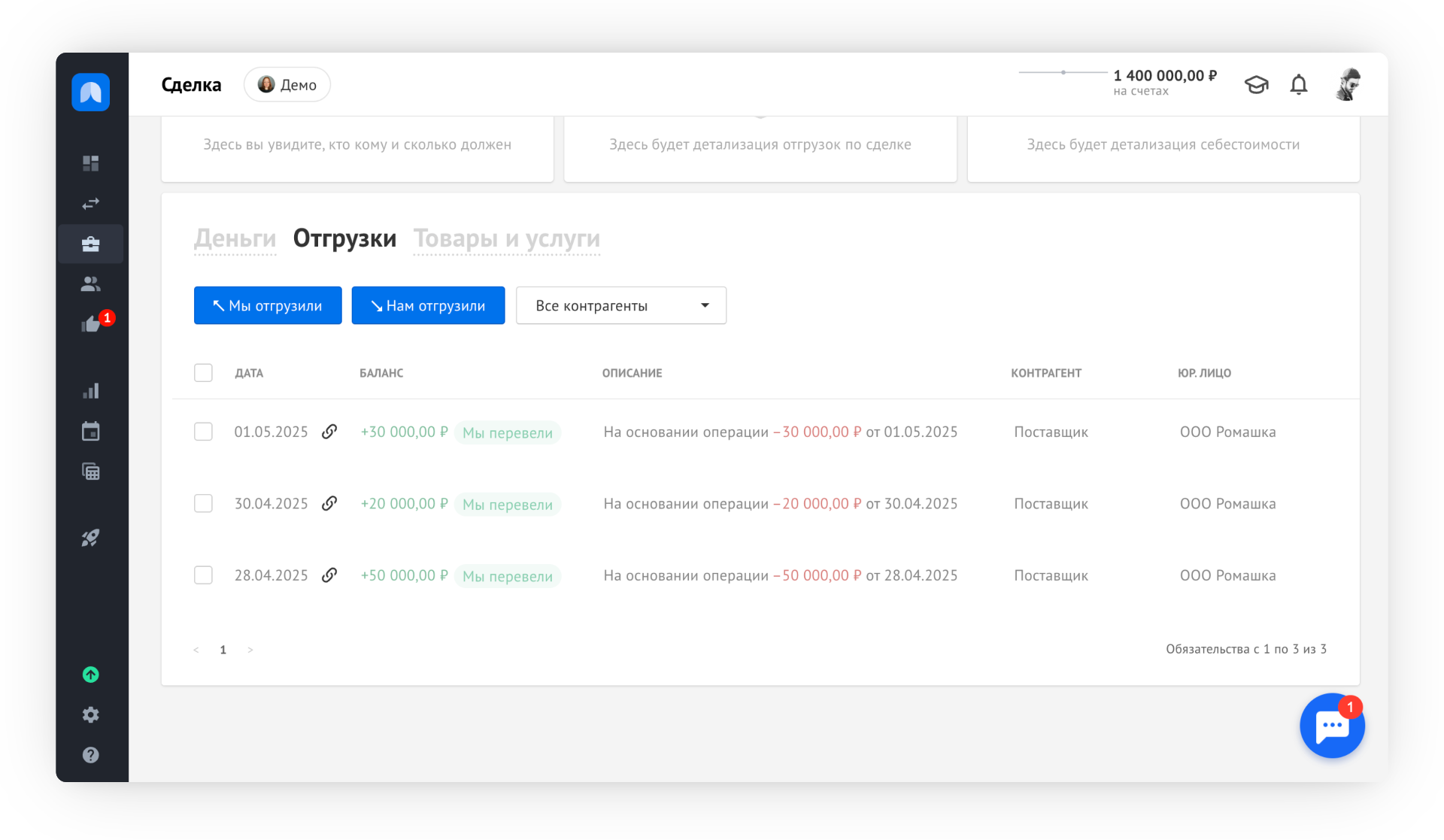1444x840 pixels.
Task: Go to the previous page arrow
Action: click(196, 650)
